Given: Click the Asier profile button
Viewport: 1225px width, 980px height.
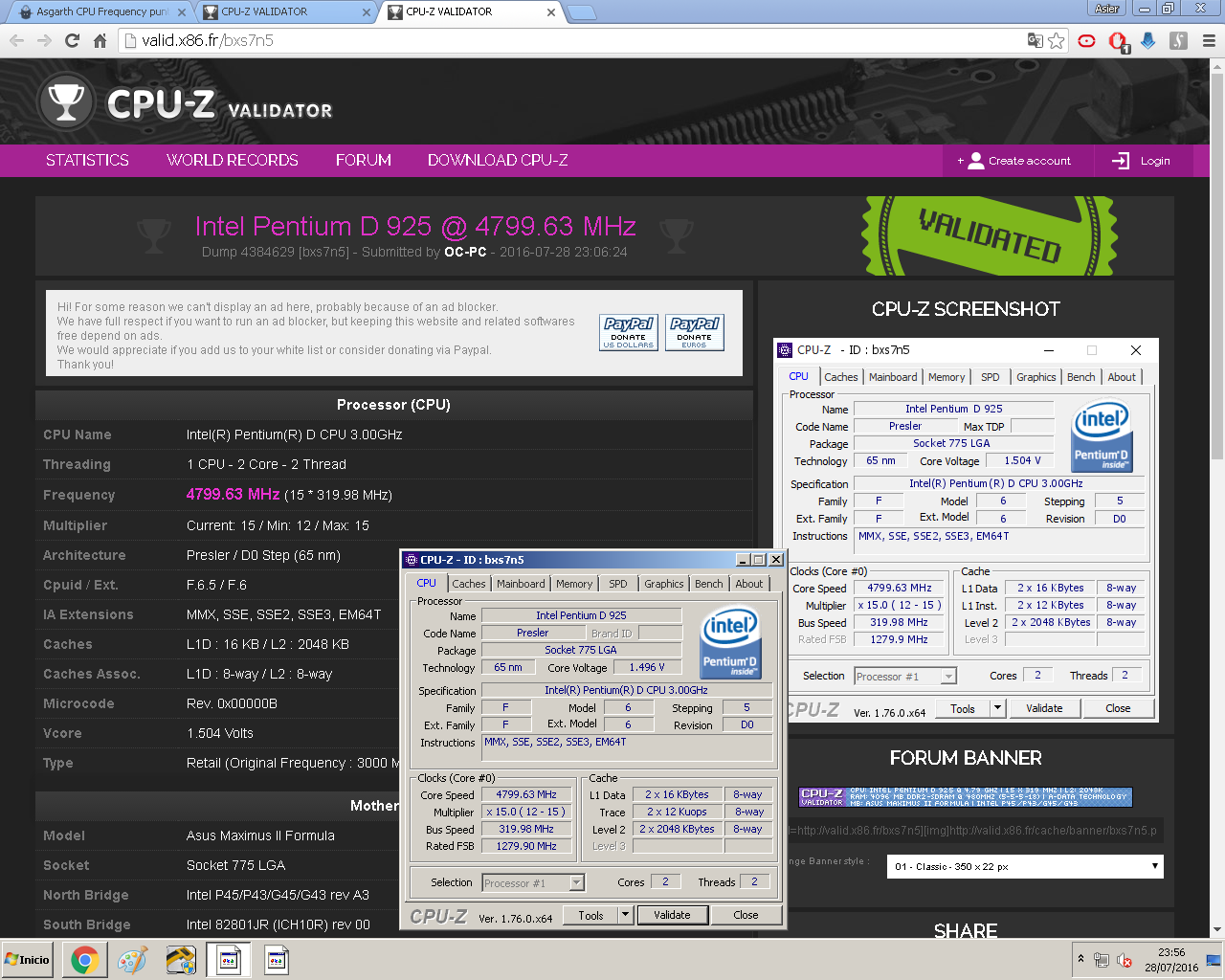Looking at the screenshot, I should point(1107,8).
